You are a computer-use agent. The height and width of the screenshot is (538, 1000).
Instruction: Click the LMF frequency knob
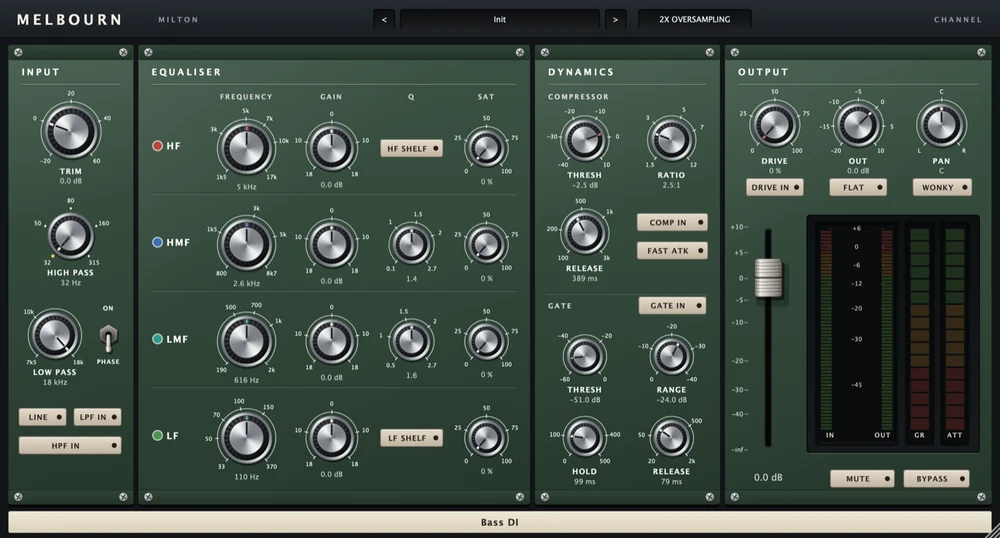point(246,340)
